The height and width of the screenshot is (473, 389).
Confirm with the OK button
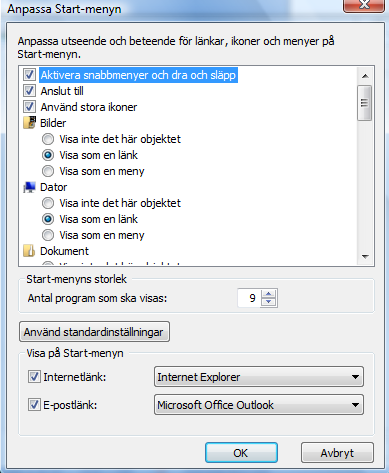pos(241,453)
